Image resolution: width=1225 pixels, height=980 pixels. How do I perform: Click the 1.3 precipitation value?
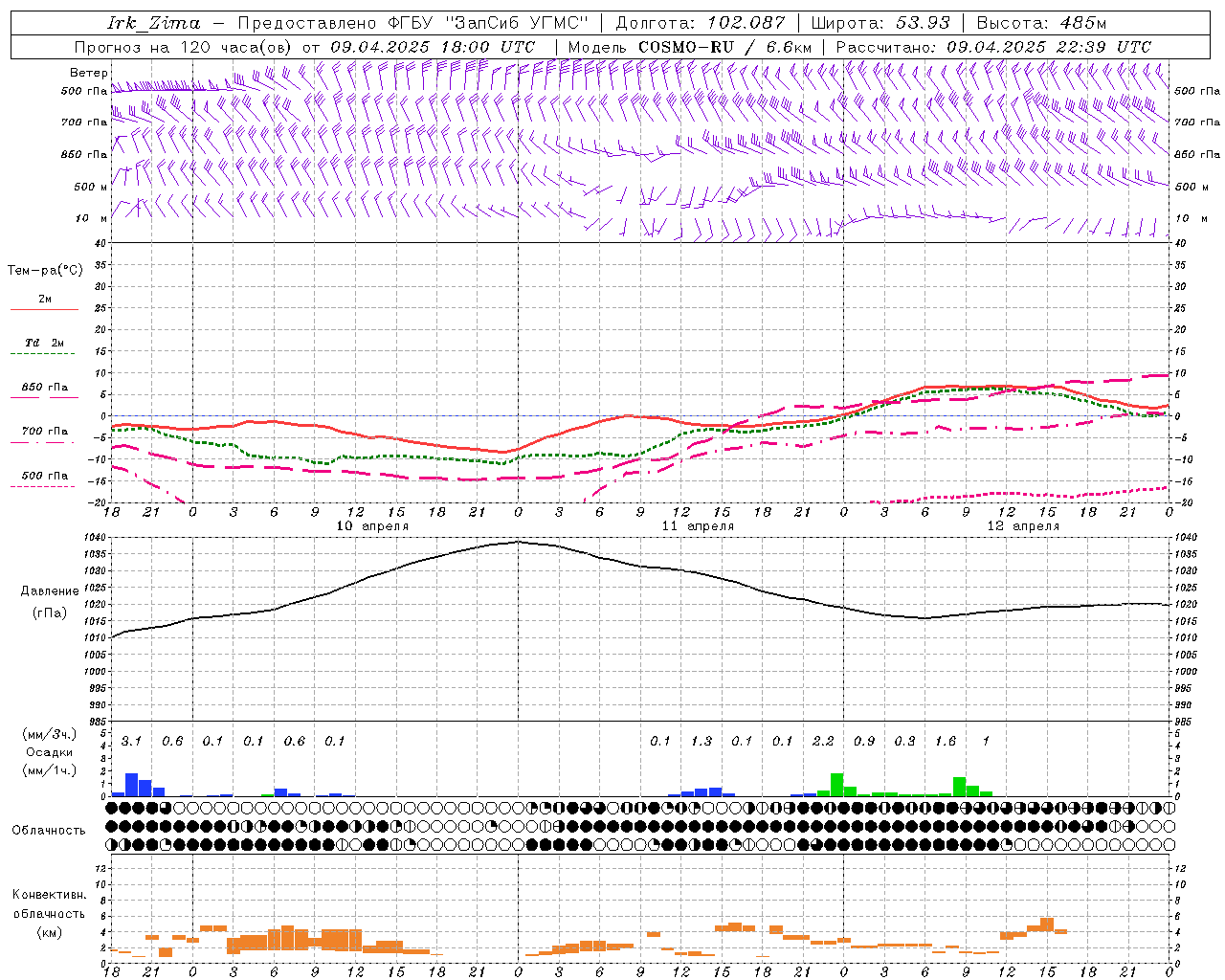702,742
